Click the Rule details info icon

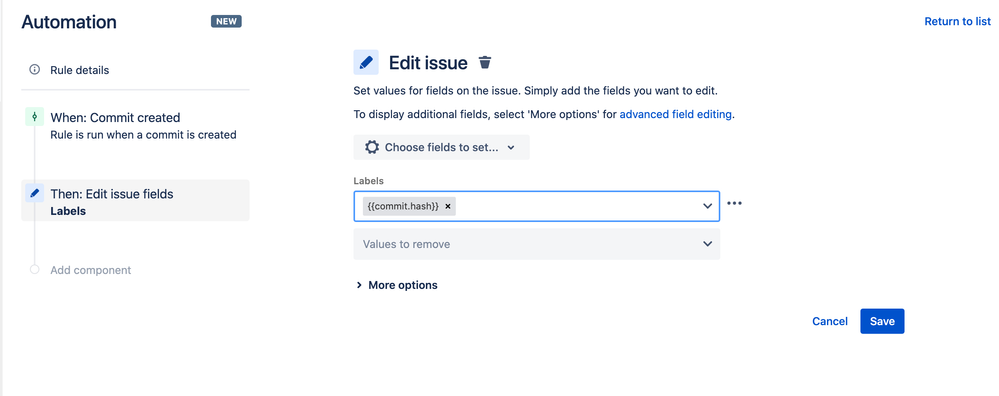click(x=34, y=69)
